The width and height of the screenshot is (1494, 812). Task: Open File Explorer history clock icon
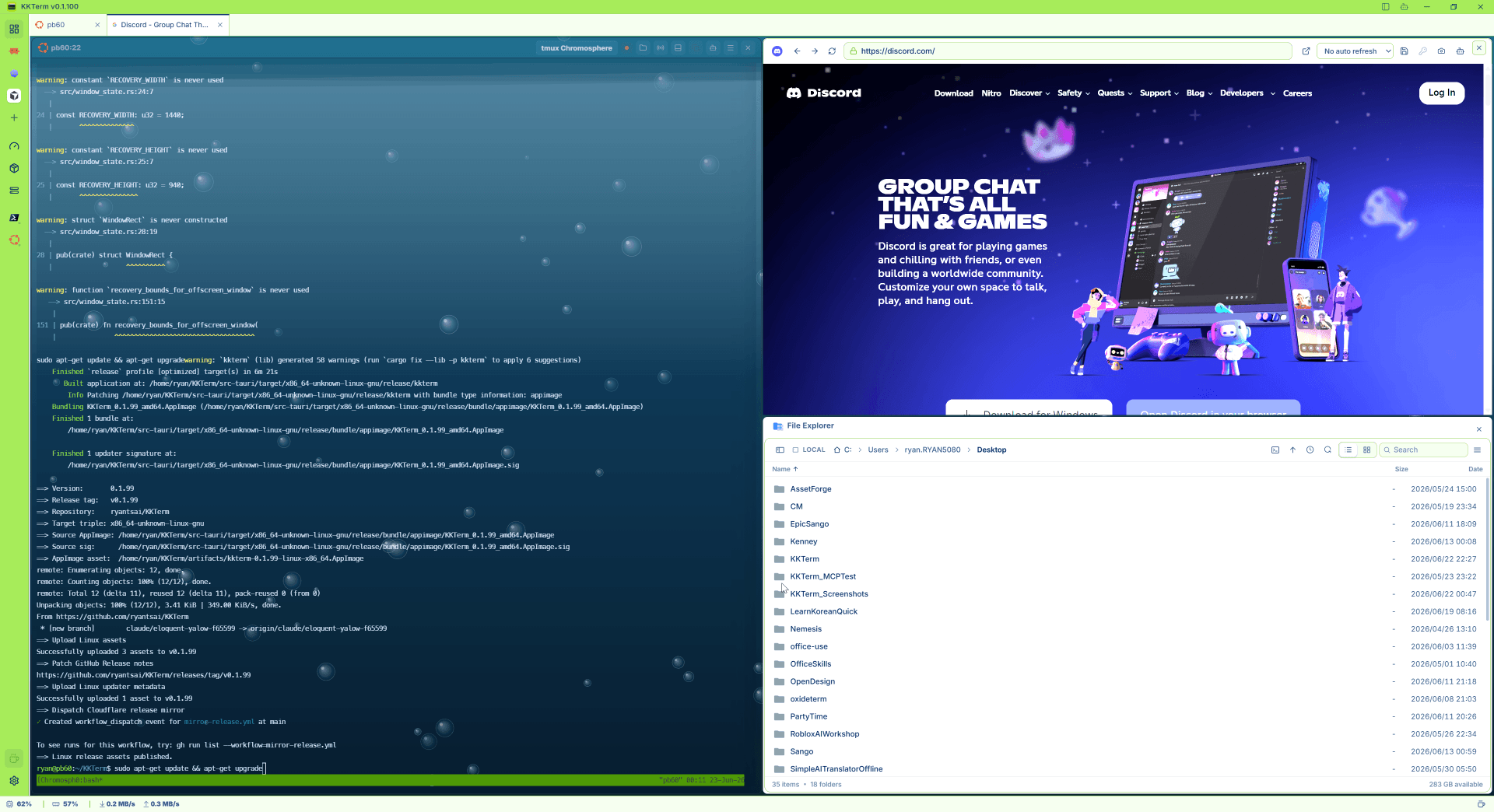1310,450
